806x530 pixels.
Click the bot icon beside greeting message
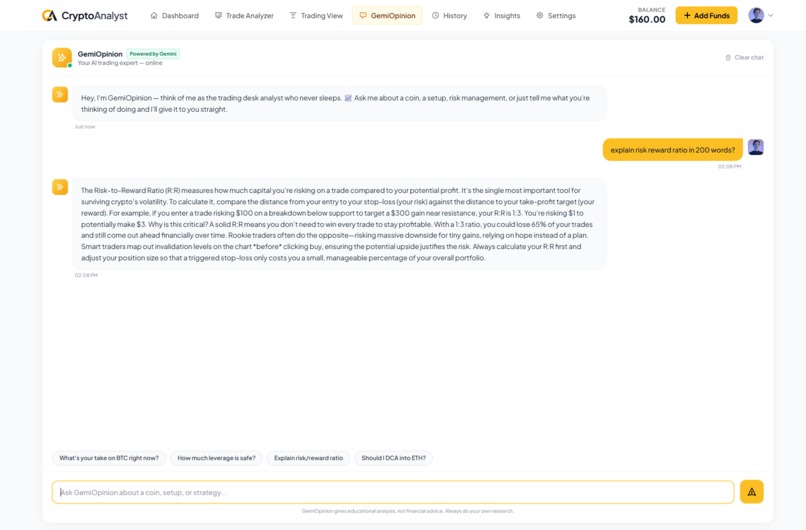click(x=60, y=95)
